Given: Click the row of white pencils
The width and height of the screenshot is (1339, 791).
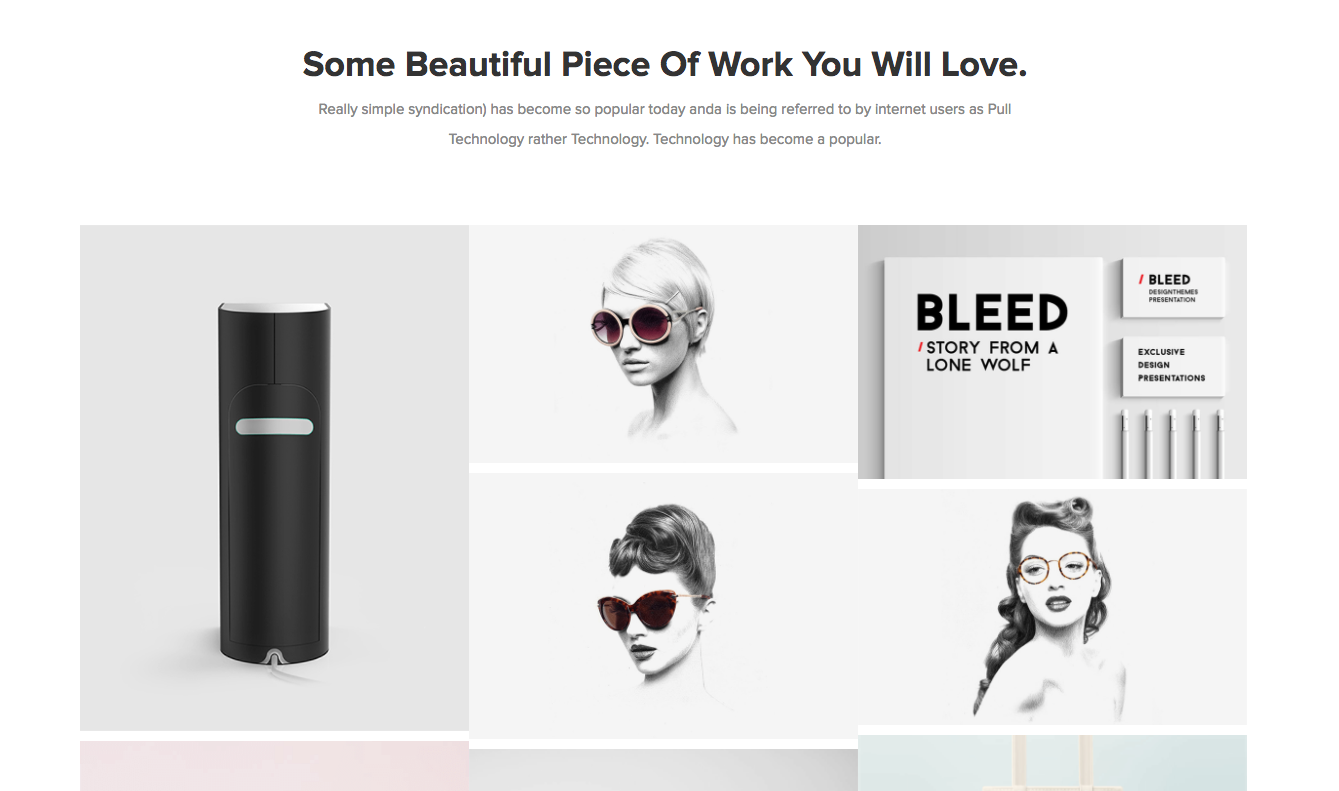Looking at the screenshot, I should pos(1172,443).
